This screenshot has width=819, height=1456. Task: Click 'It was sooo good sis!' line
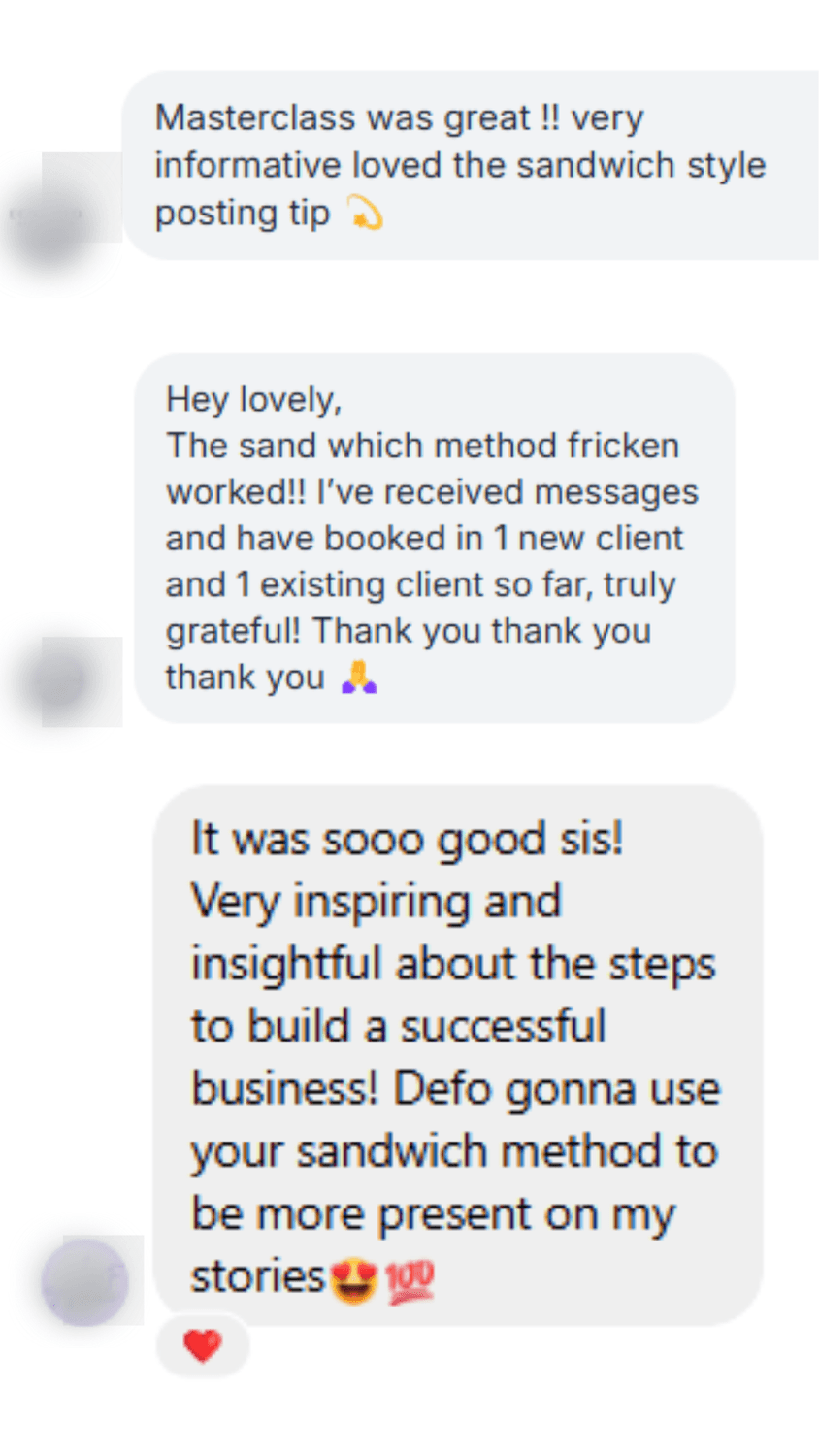click(407, 838)
